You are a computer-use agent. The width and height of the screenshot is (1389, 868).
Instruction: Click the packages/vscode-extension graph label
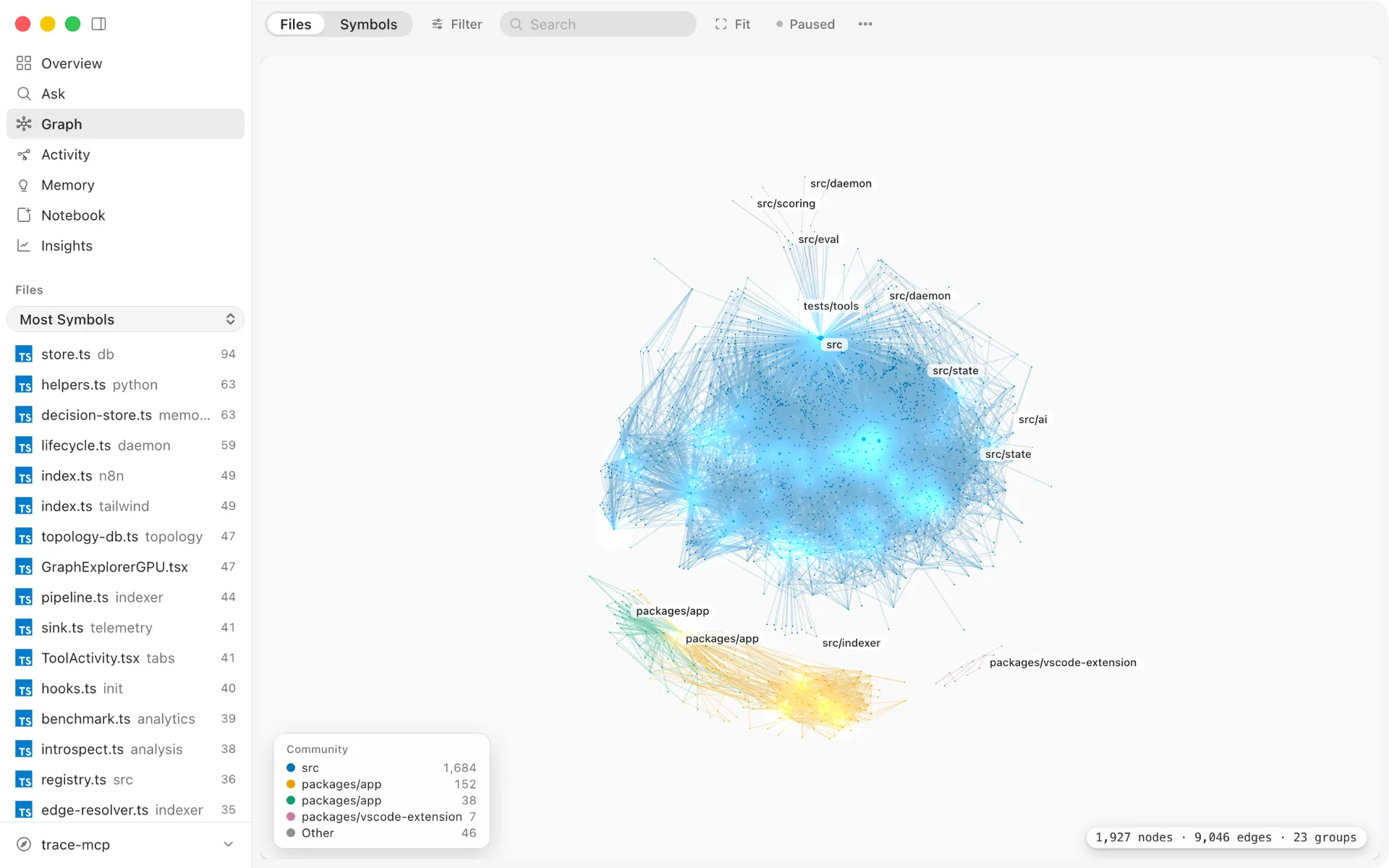pos(1063,663)
